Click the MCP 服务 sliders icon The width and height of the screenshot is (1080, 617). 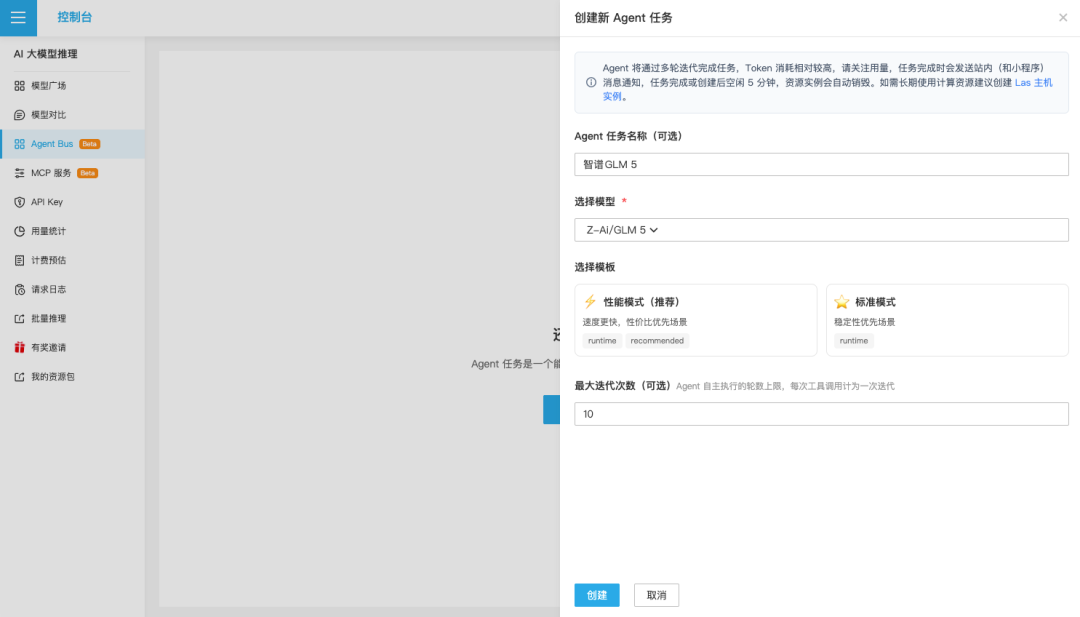[19, 173]
